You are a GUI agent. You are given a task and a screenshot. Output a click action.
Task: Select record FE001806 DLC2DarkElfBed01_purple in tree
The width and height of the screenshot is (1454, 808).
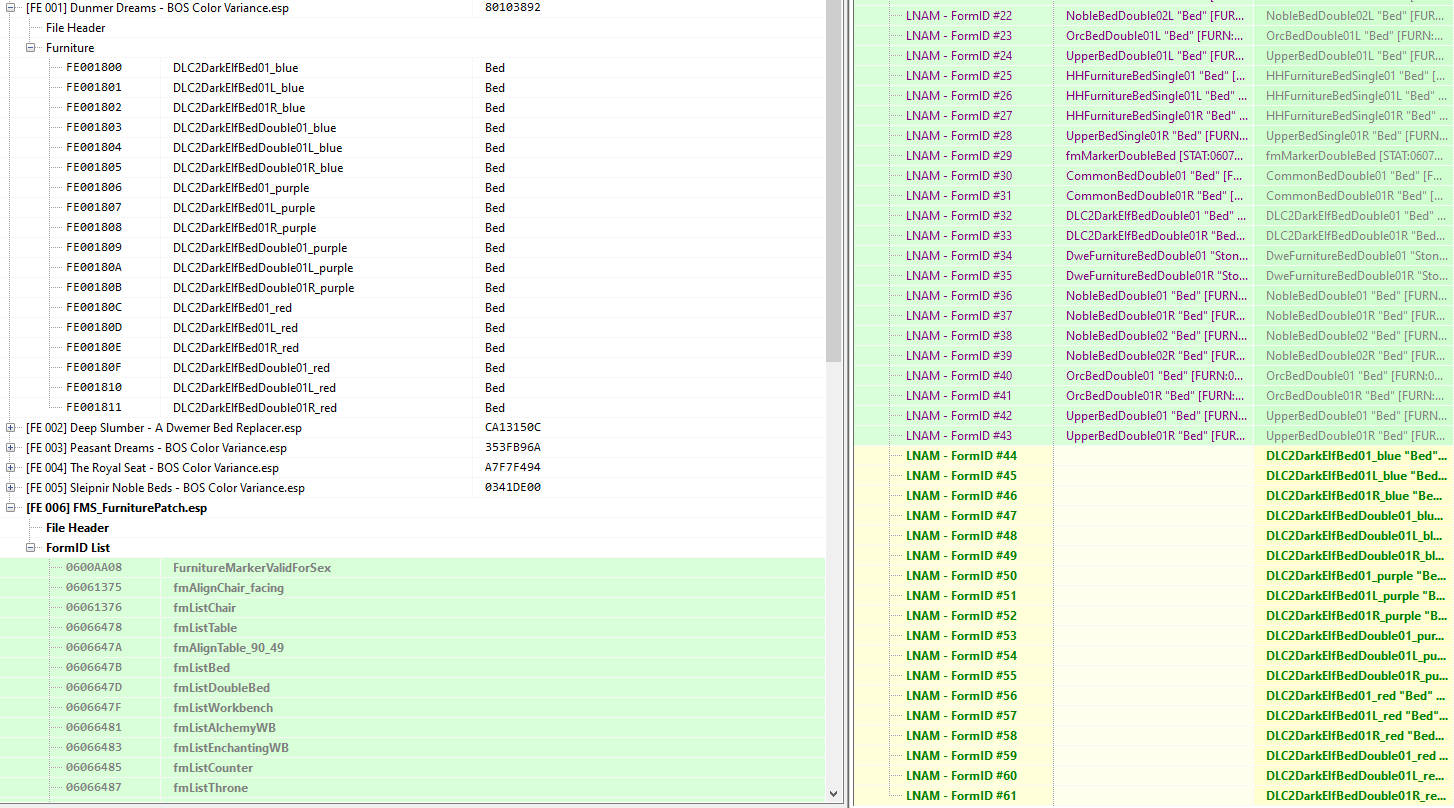(x=413, y=188)
